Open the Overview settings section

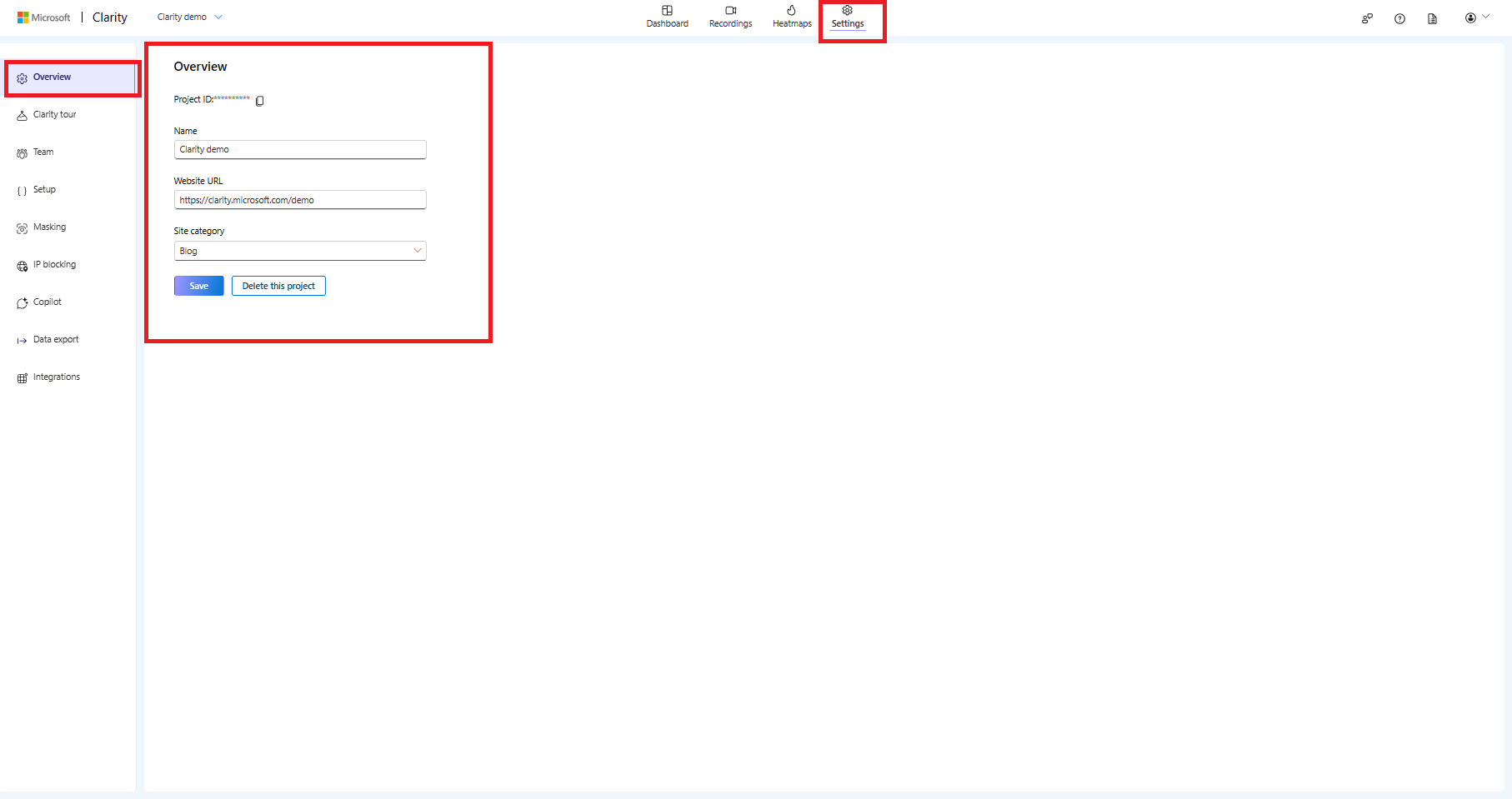coord(71,77)
